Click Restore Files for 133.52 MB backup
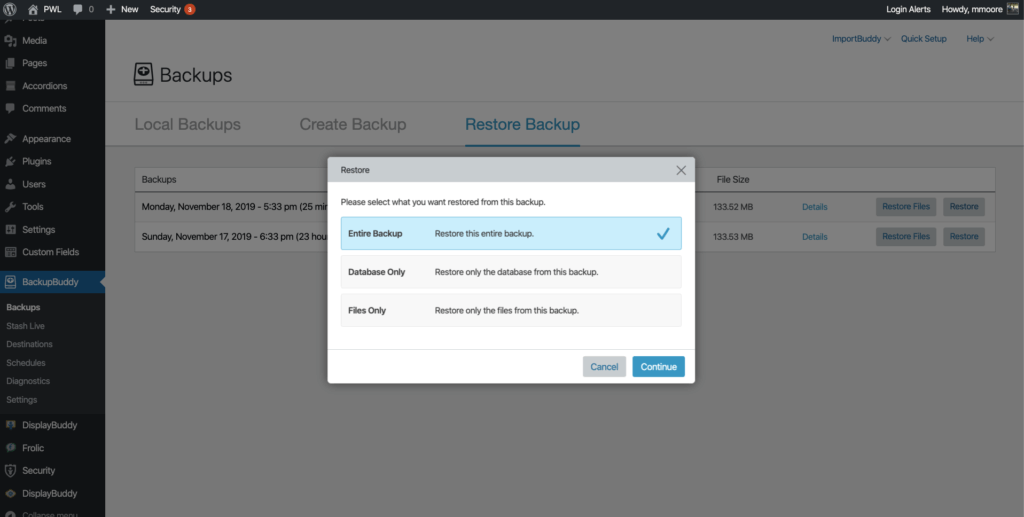 pyautogui.click(x=906, y=207)
